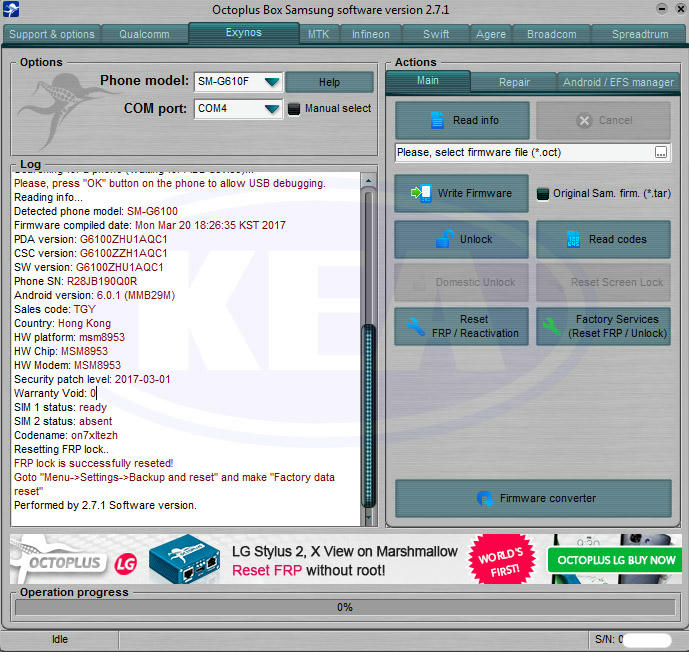689x652 pixels.
Task: Switch to the Swift tab
Action: (436, 34)
